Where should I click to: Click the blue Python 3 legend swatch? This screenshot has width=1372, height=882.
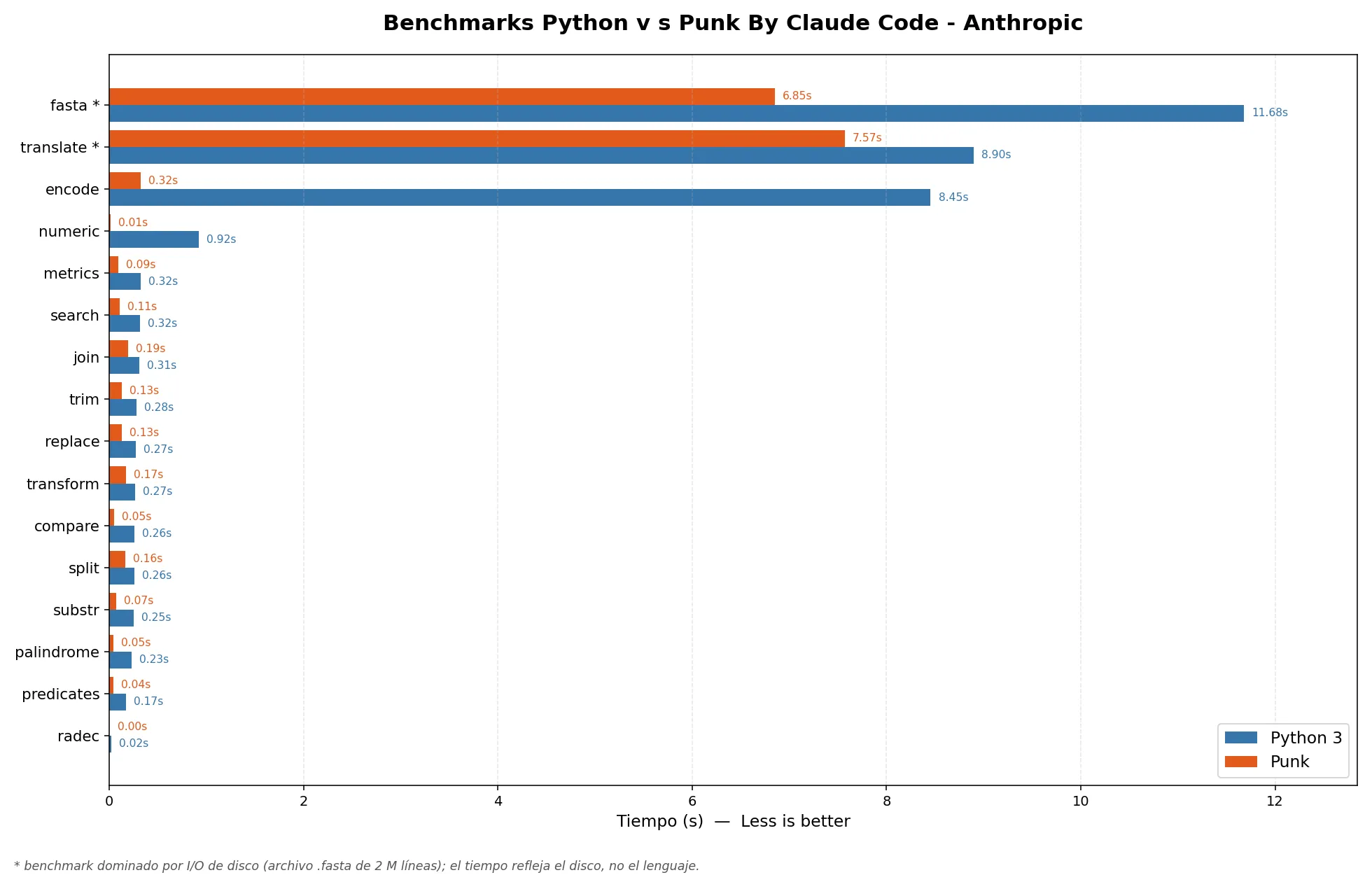1241,738
